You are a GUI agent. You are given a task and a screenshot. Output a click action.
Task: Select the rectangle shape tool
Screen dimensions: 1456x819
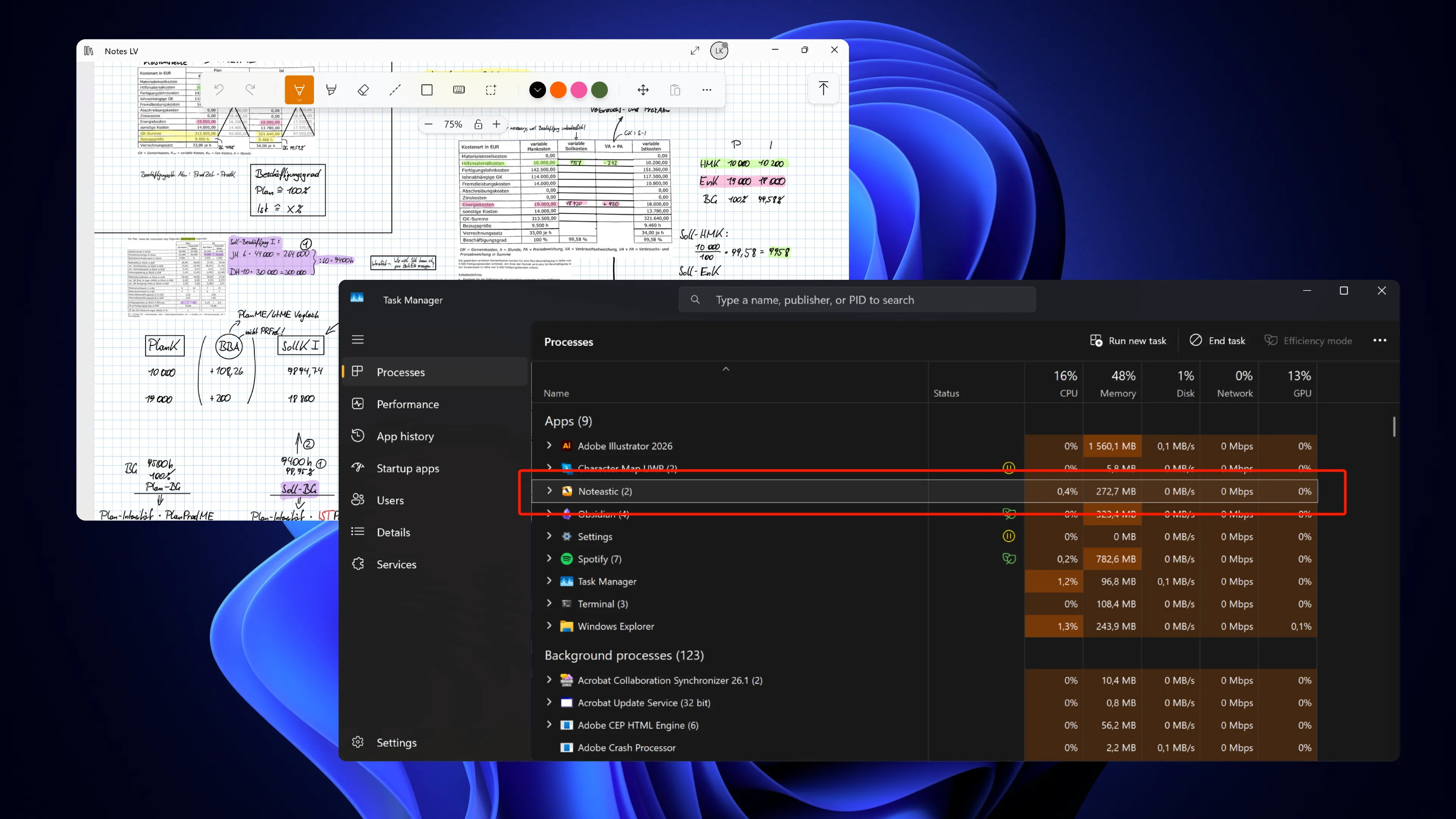click(427, 90)
